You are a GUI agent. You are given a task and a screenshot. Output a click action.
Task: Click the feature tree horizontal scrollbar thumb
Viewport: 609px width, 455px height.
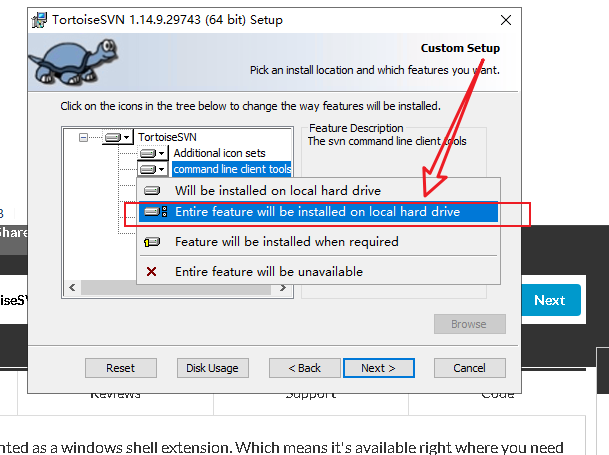176,288
